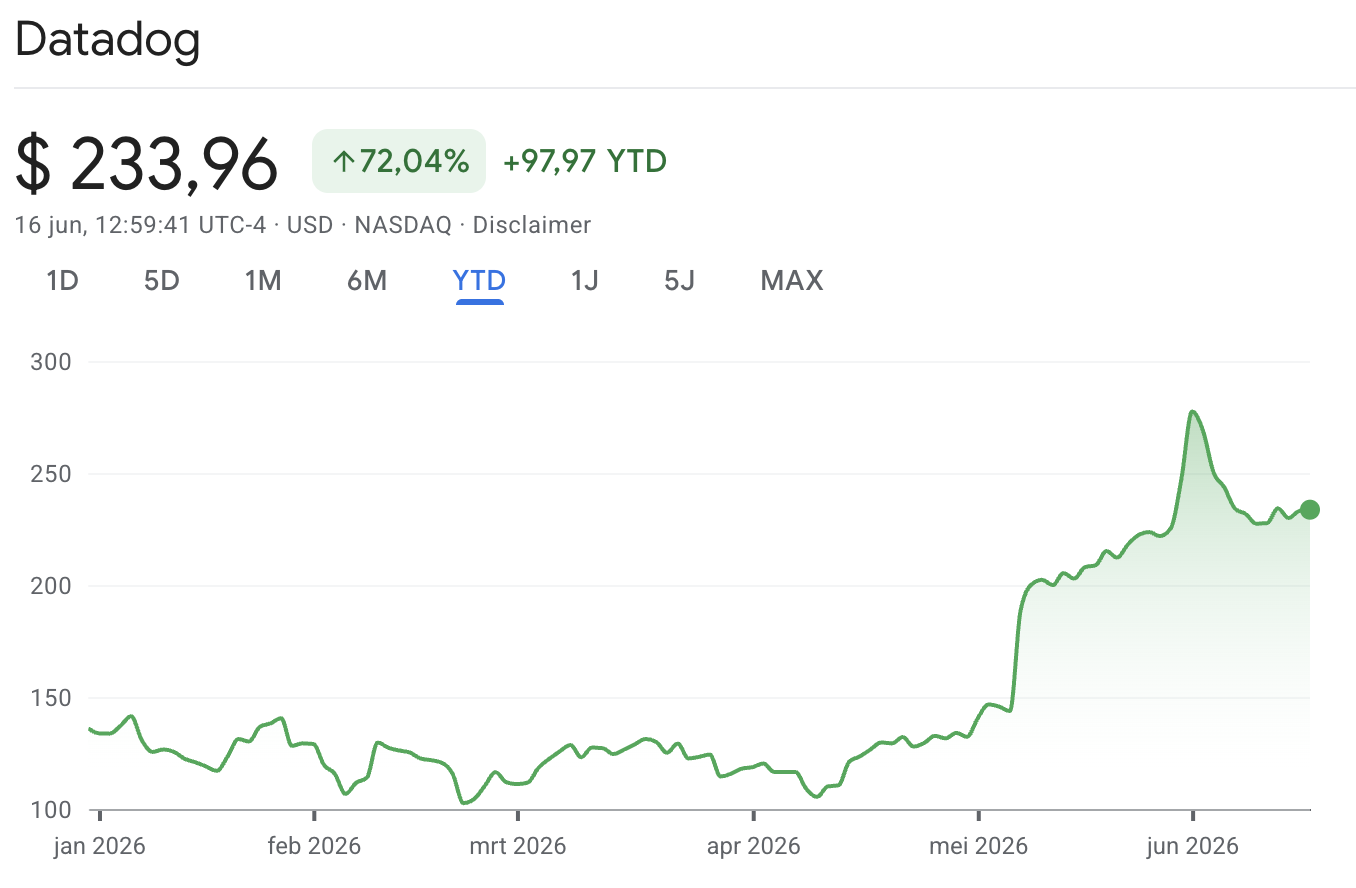Click the +97,97 YTD change text
Viewport: 1356px width, 888px height.
tap(585, 161)
